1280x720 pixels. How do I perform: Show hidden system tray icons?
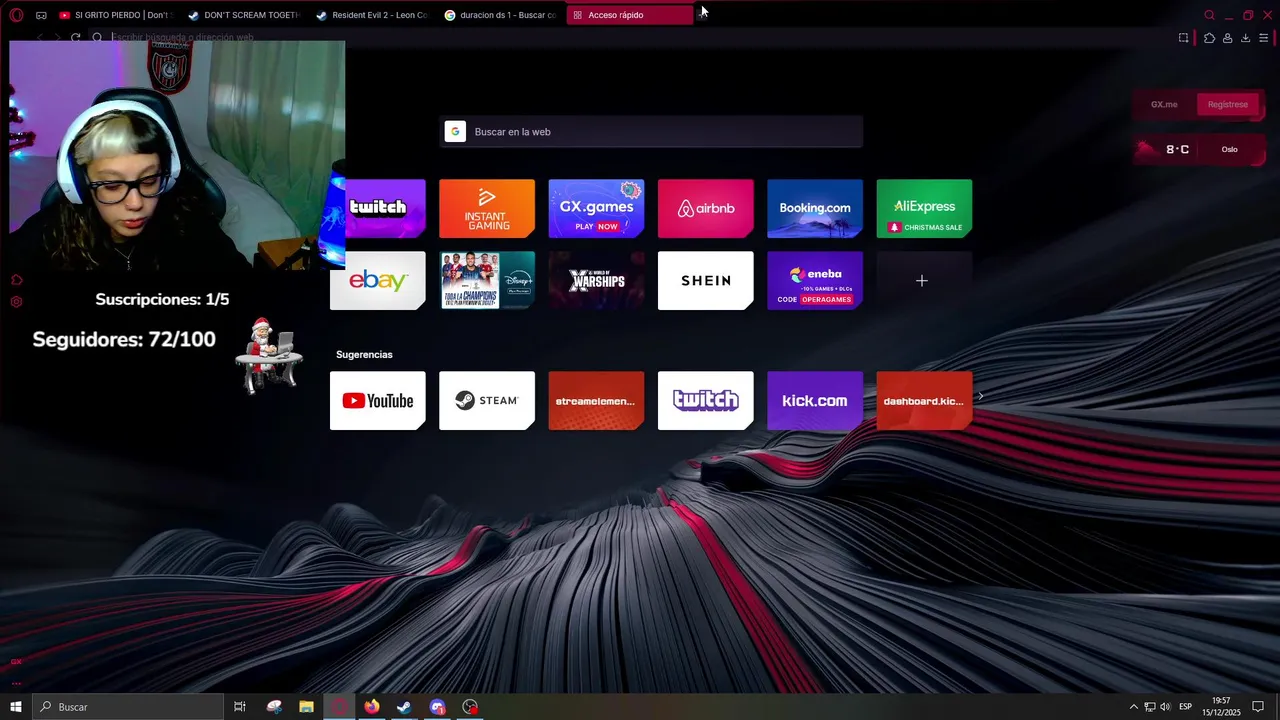(1133, 707)
